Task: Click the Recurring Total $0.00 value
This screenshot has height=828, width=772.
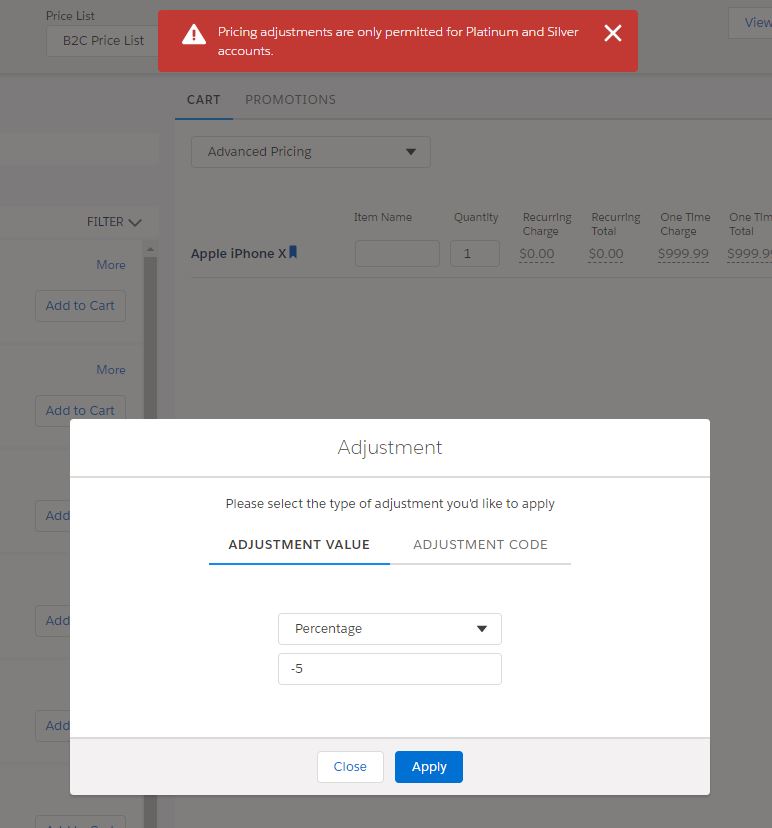Action: point(606,254)
